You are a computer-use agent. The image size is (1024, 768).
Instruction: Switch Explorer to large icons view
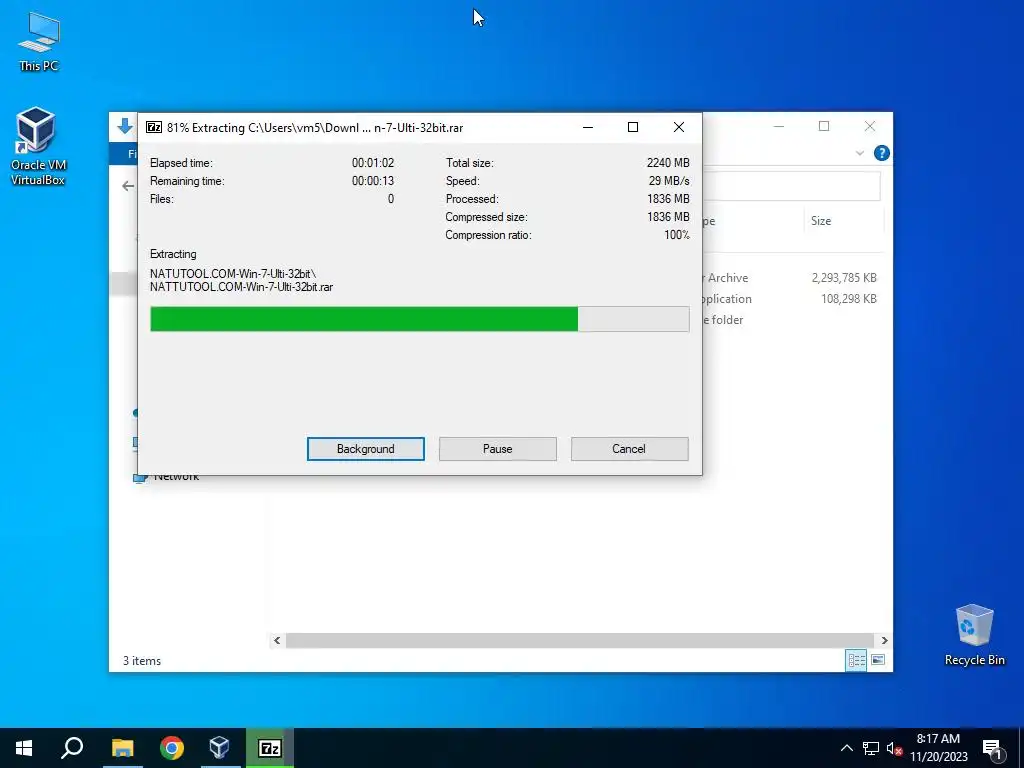coord(878,660)
